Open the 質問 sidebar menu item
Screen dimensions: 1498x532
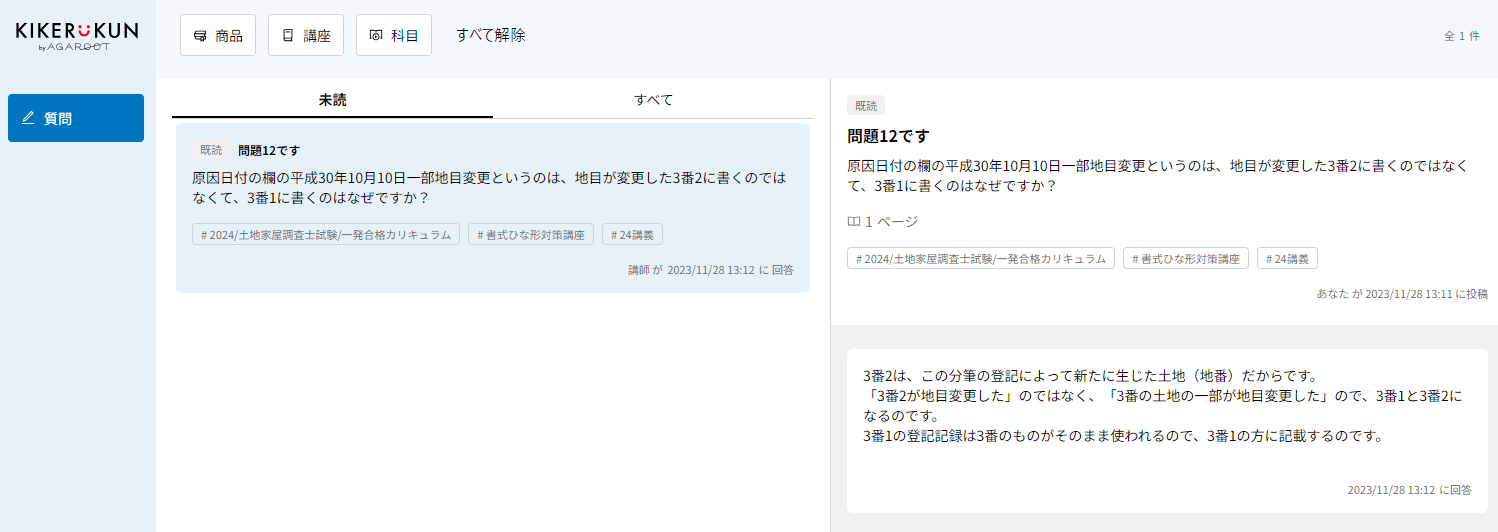click(76, 118)
